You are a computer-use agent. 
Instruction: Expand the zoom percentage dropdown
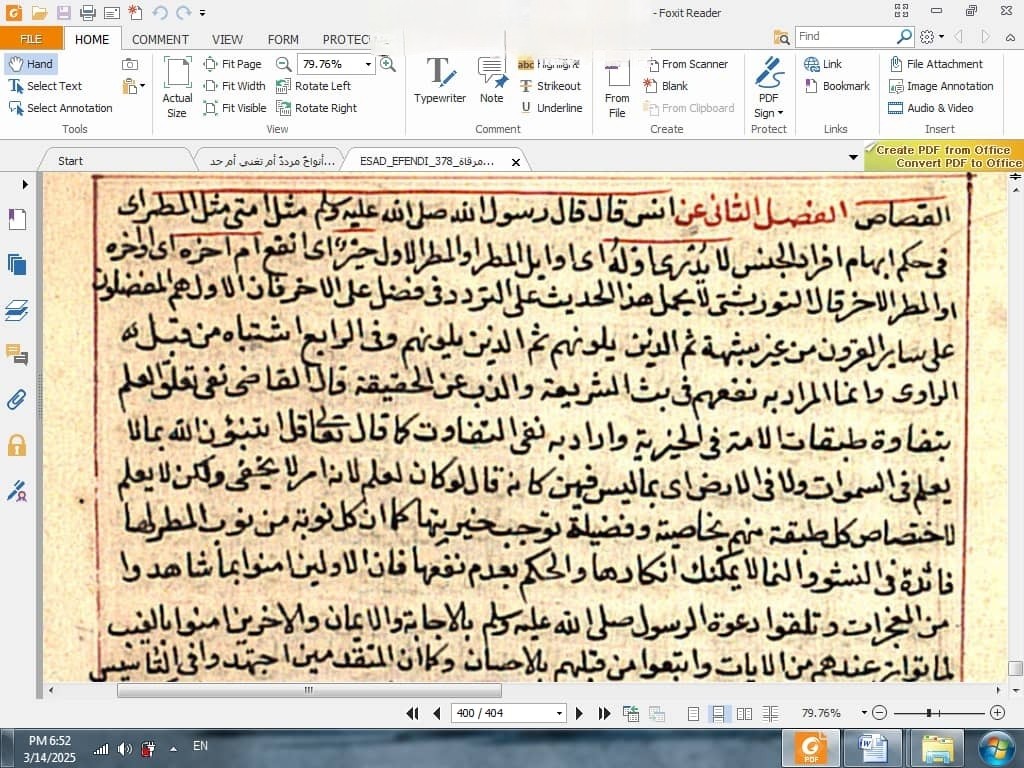(x=368, y=64)
